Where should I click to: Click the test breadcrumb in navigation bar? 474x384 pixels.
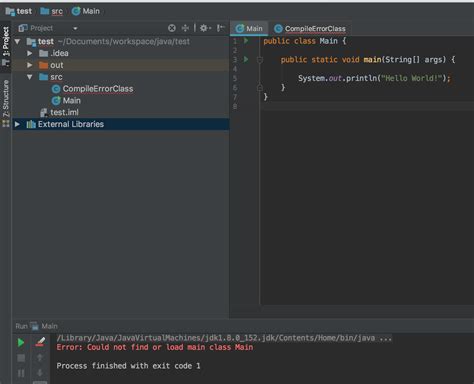click(19, 11)
